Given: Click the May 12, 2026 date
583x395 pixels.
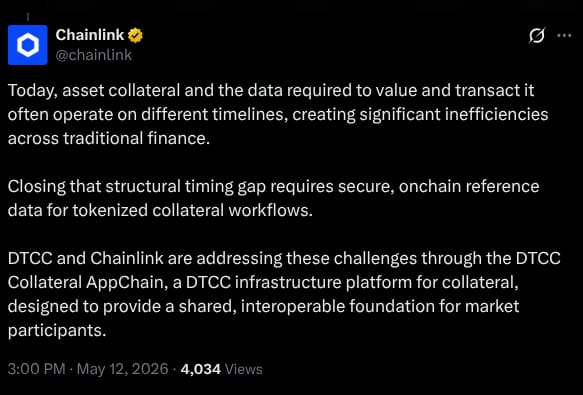Looking at the screenshot, I should tap(122, 369).
